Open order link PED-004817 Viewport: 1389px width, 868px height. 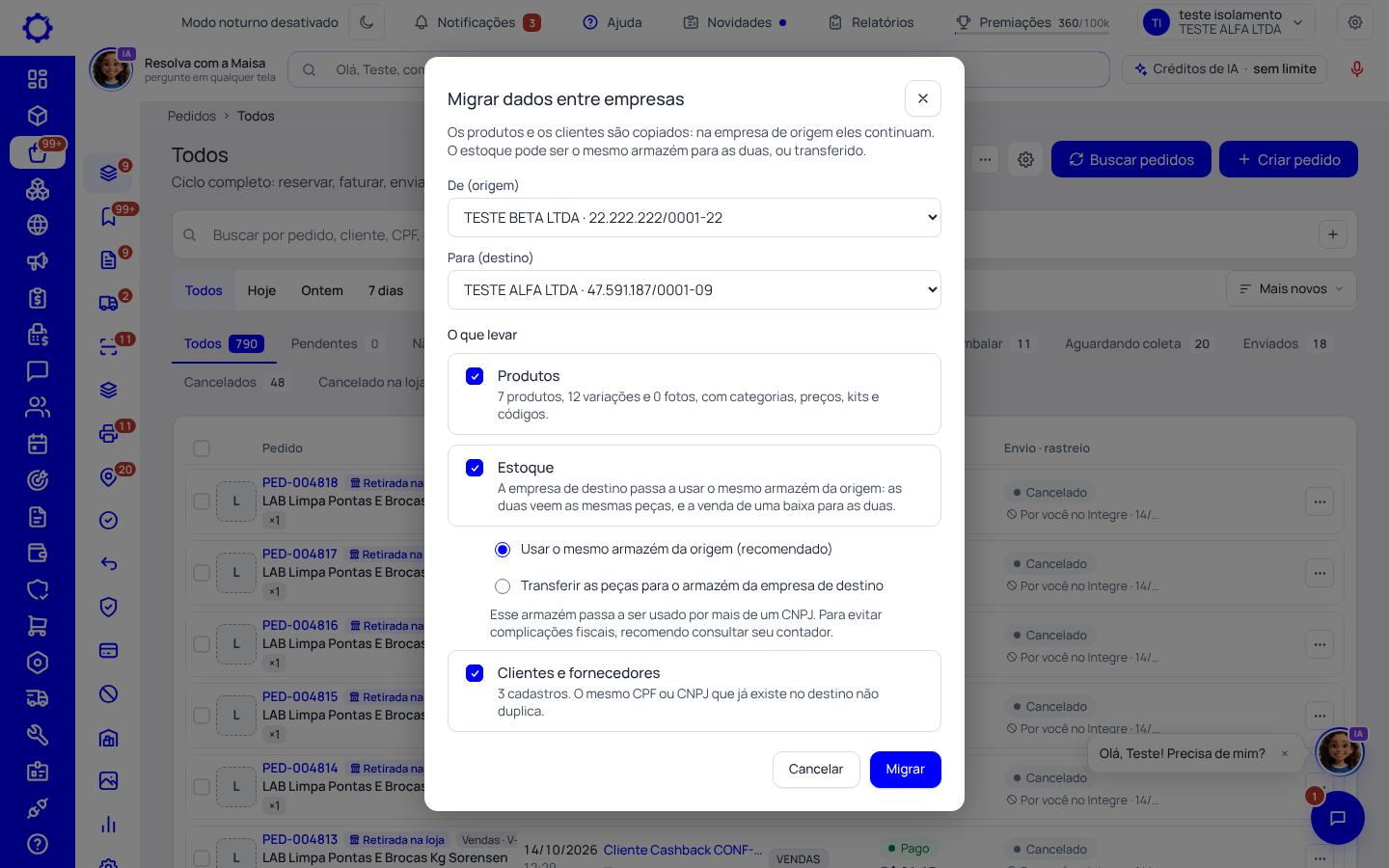point(300,554)
